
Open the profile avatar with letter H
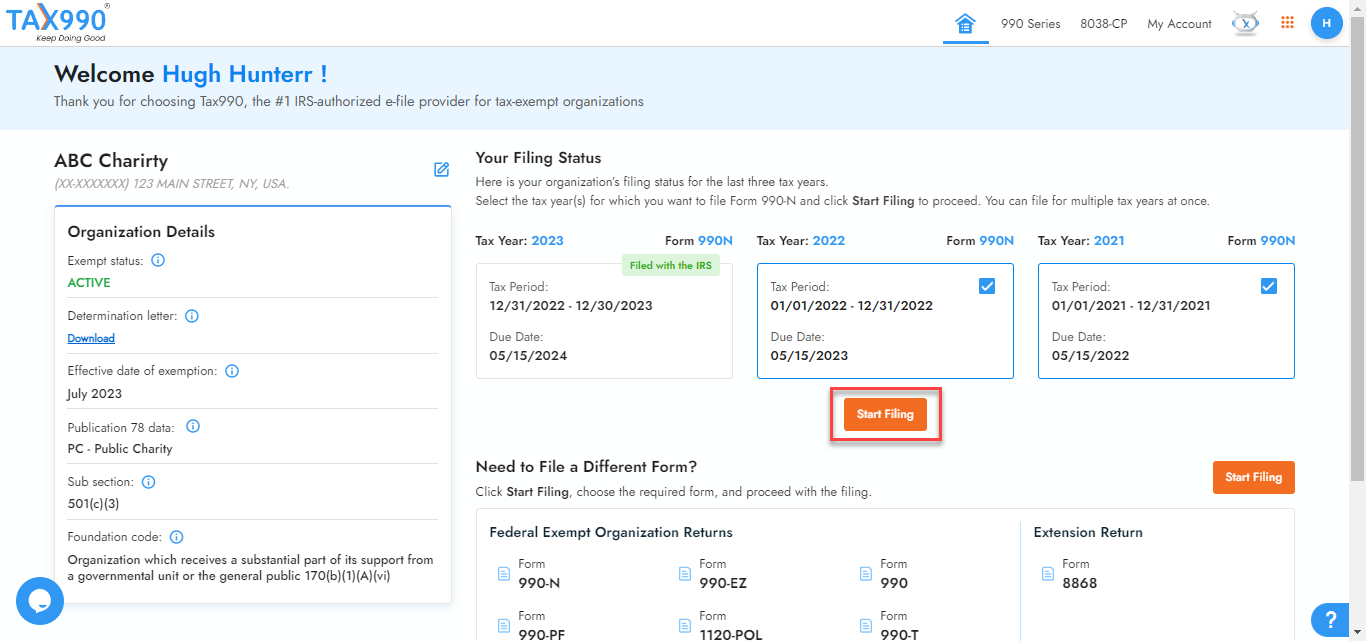pos(1326,22)
